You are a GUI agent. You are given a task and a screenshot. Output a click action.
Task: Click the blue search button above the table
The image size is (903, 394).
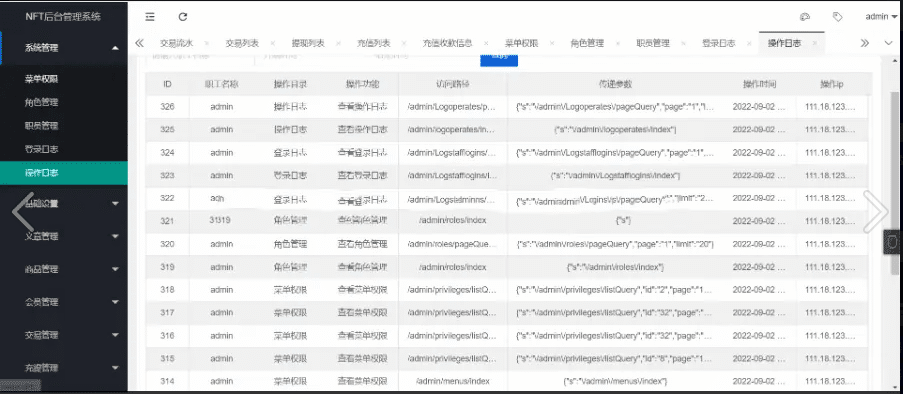coord(499,60)
